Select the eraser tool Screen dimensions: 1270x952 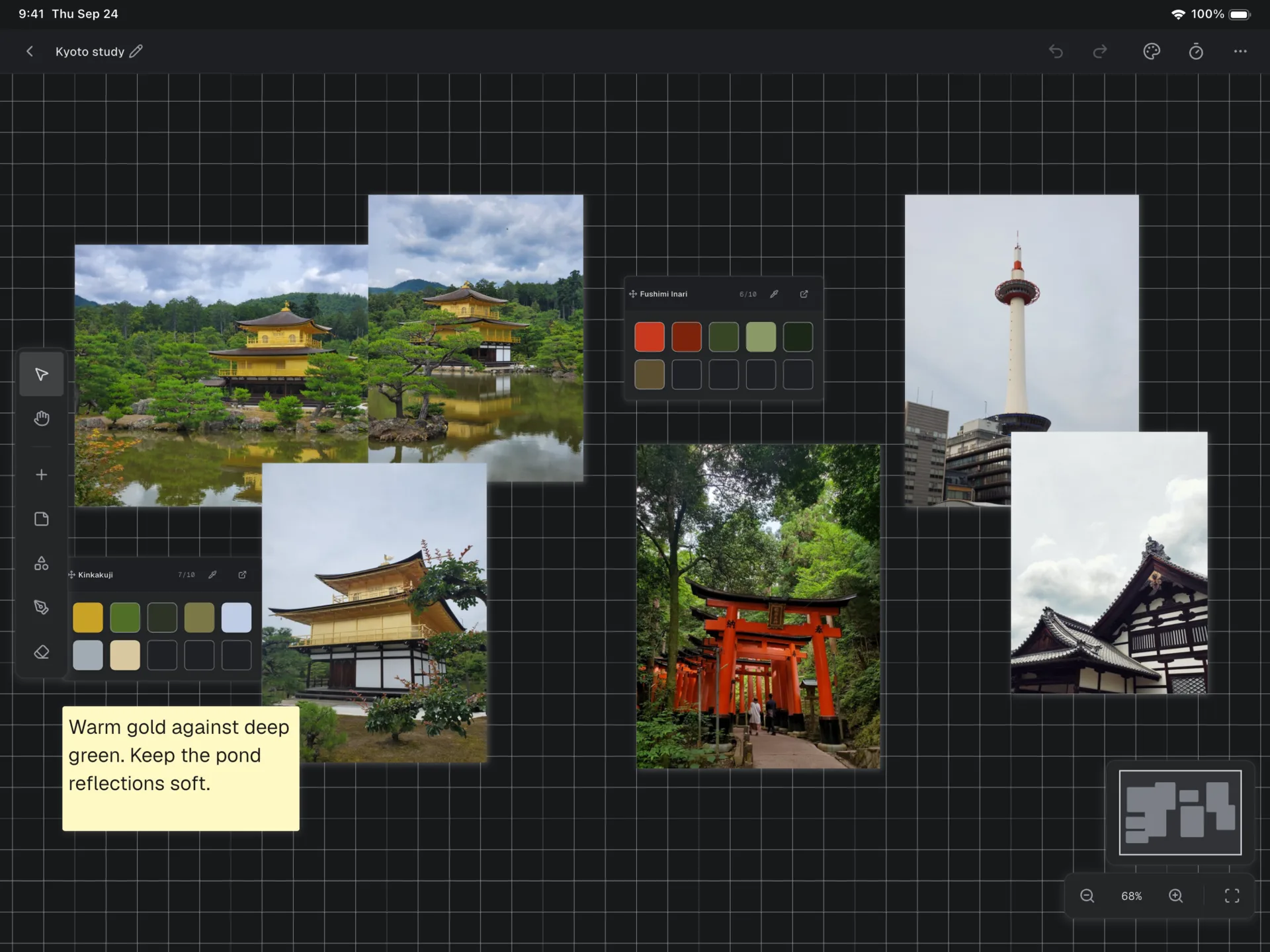42,653
